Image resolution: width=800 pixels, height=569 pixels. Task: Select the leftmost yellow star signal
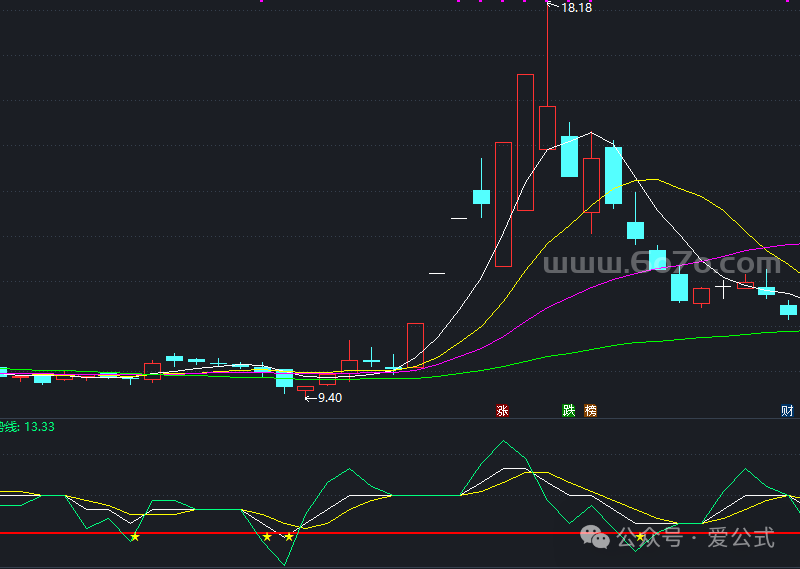click(x=135, y=537)
